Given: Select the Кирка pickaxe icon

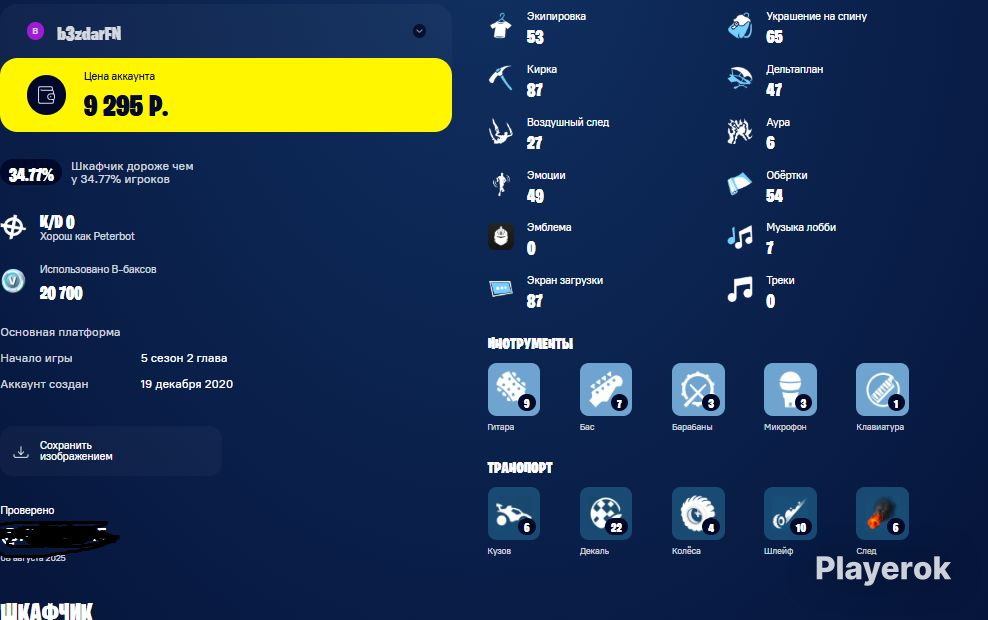Looking at the screenshot, I should [501, 79].
